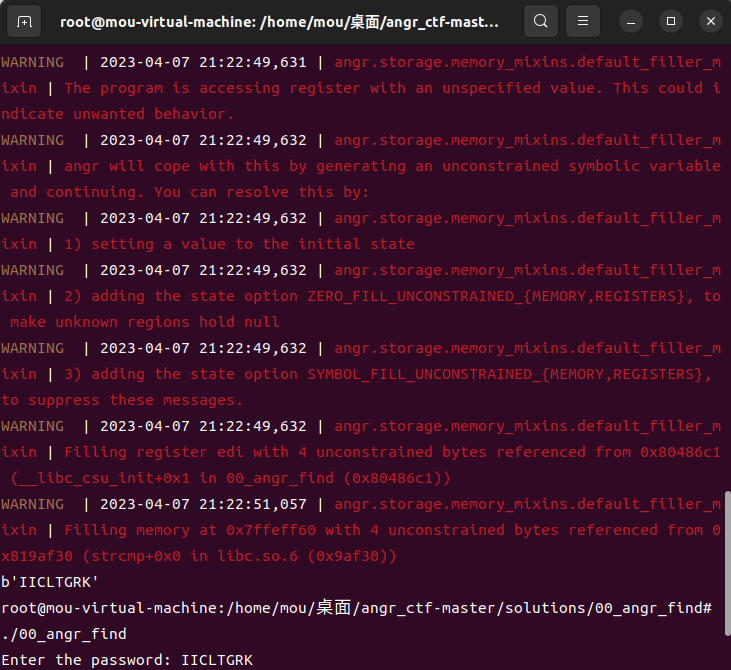
Task: Maximize the terminal window
Action: click(x=671, y=21)
